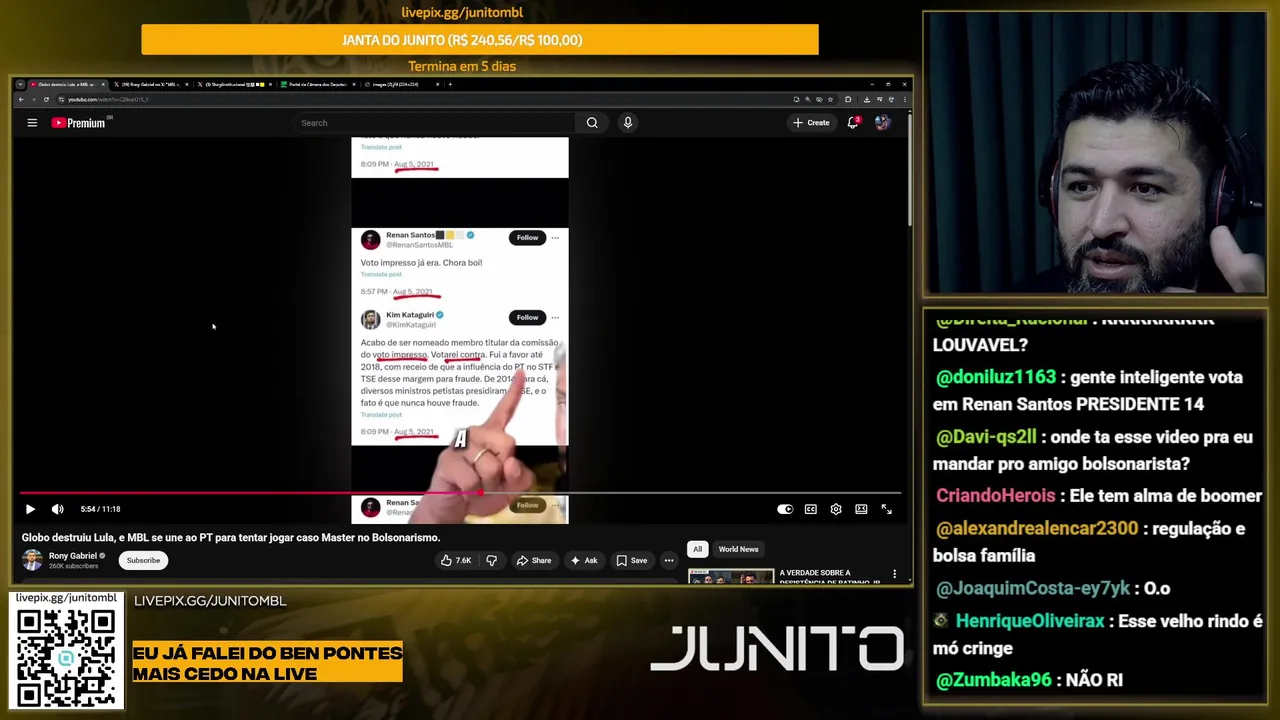Save the video to a playlist

click(631, 560)
